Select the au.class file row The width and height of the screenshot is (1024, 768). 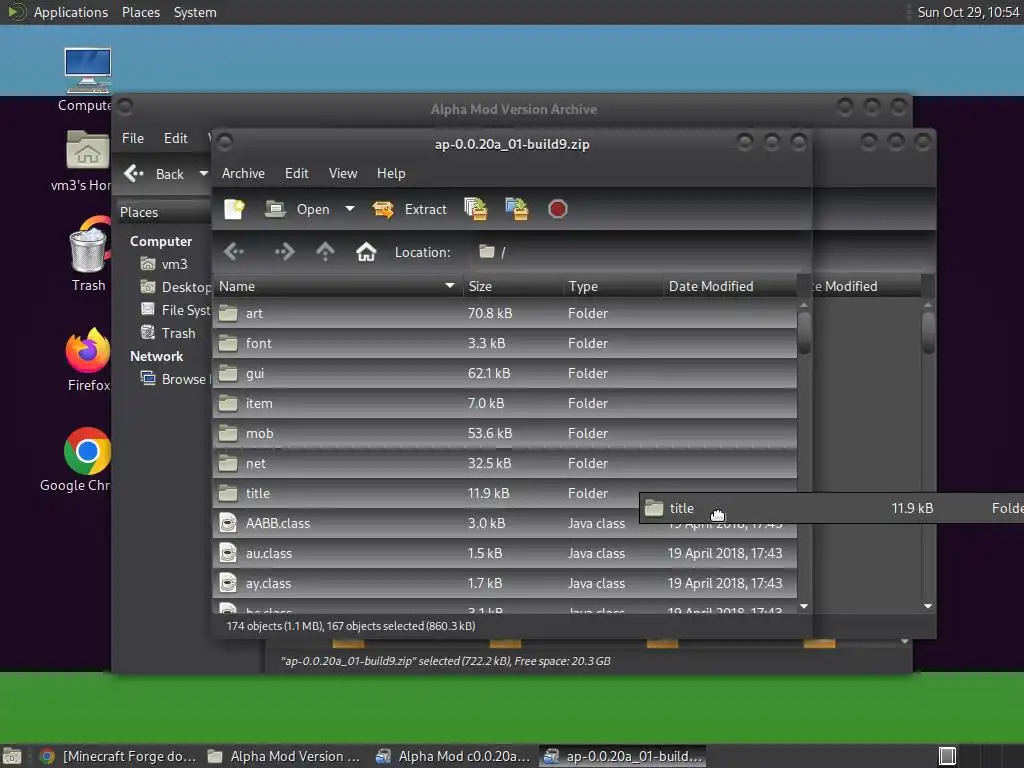[504, 554]
